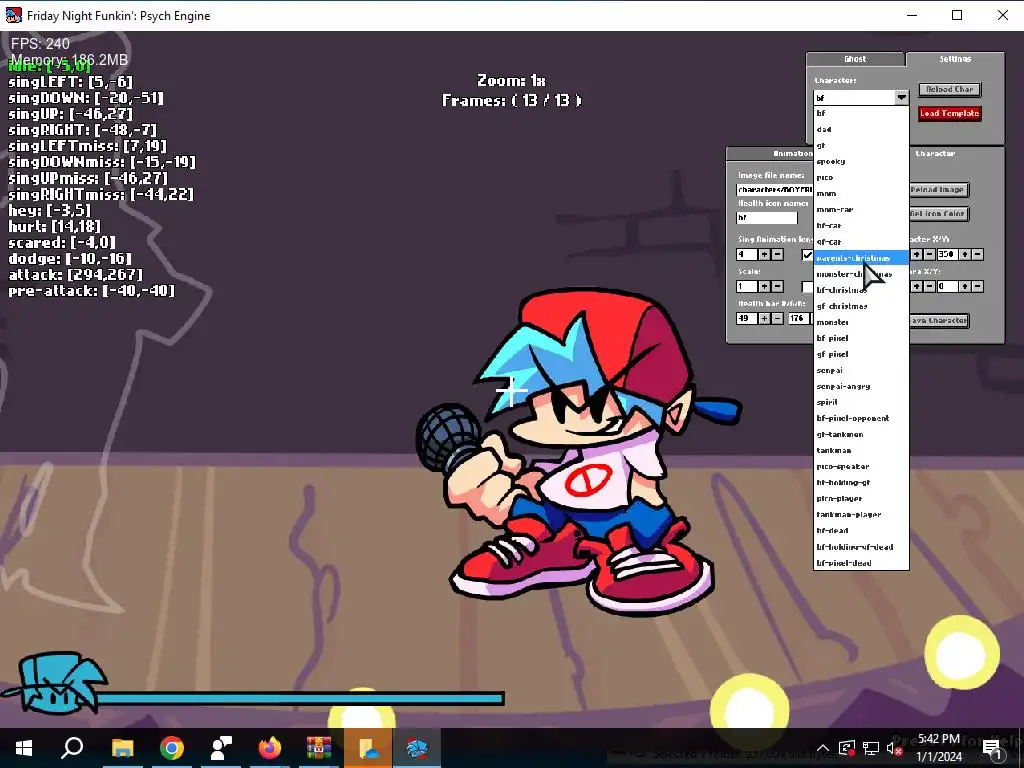
Task: Click the Health icon name field
Action: point(767,217)
